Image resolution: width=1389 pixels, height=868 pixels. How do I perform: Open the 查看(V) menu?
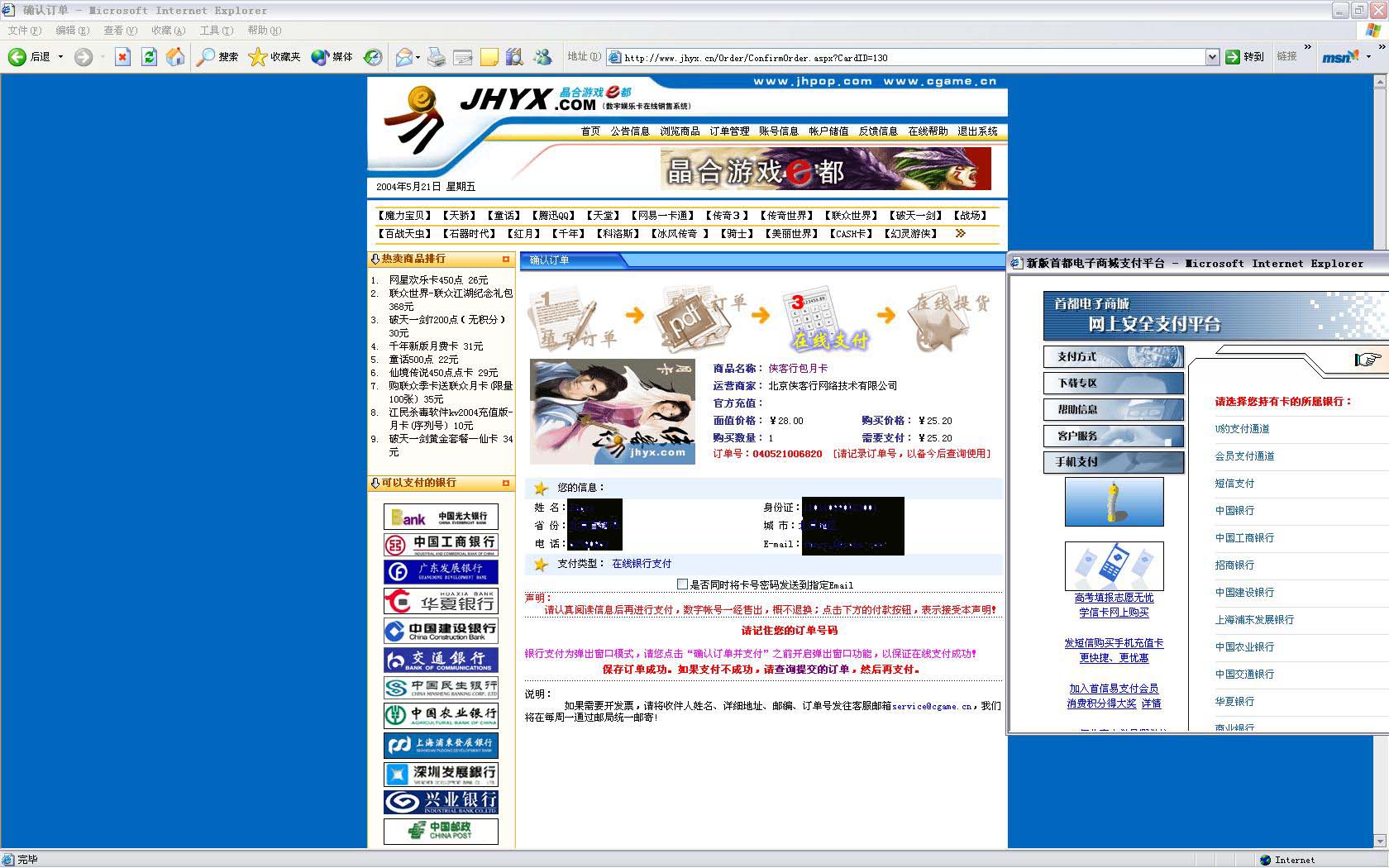(120, 31)
